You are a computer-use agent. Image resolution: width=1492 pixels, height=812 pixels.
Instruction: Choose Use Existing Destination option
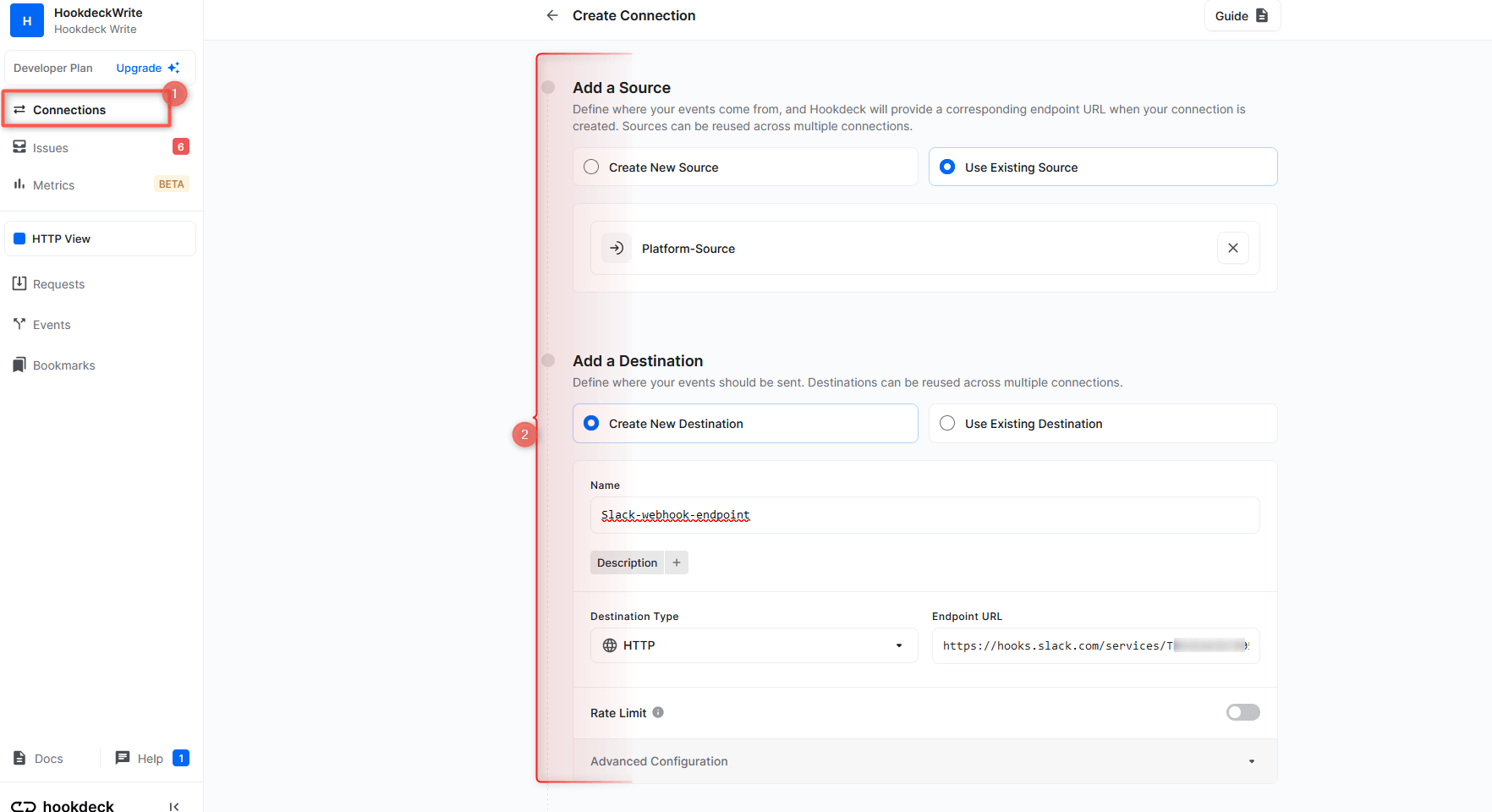947,423
